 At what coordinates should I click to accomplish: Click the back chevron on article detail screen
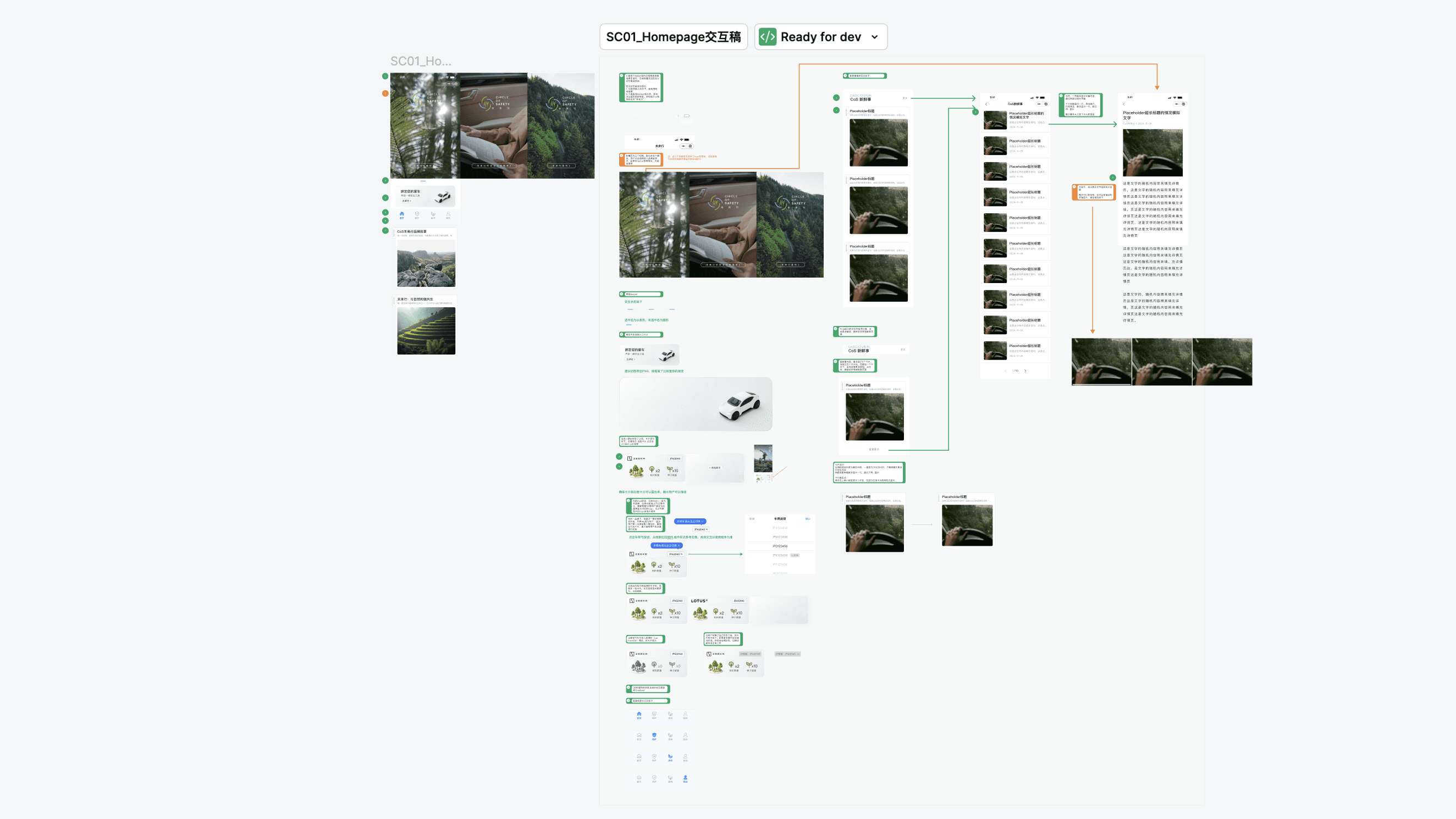(1124, 104)
